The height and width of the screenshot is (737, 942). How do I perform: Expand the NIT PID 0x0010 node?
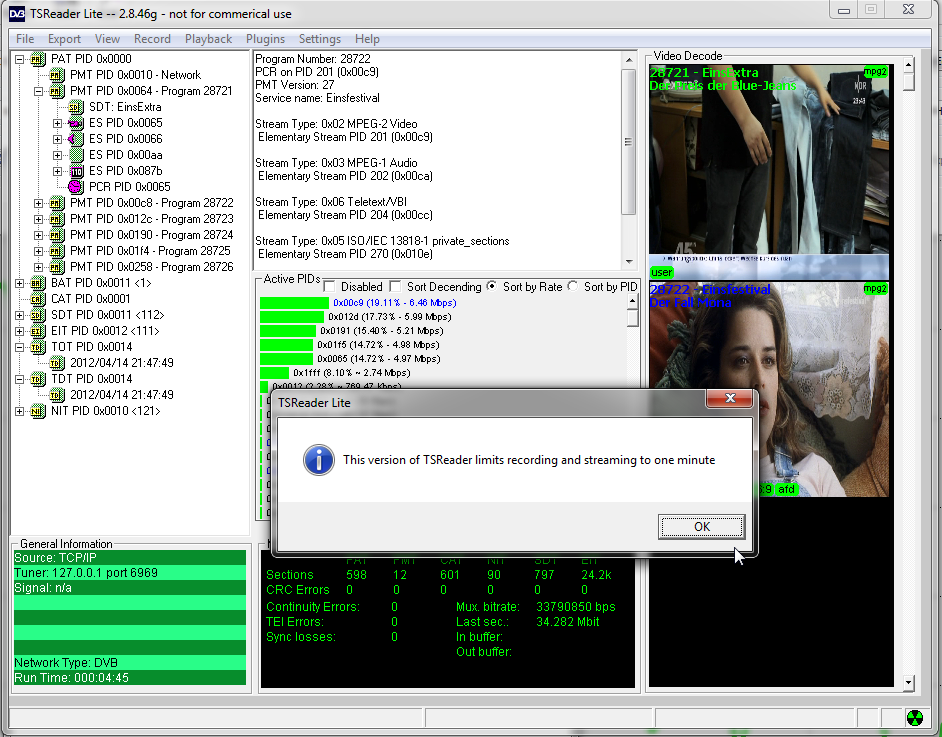pos(19,411)
